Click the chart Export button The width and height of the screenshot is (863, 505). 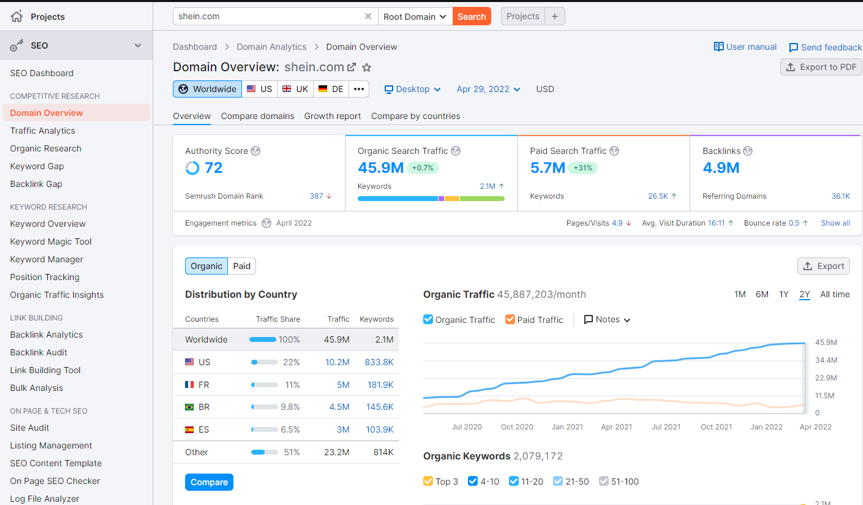(x=823, y=266)
